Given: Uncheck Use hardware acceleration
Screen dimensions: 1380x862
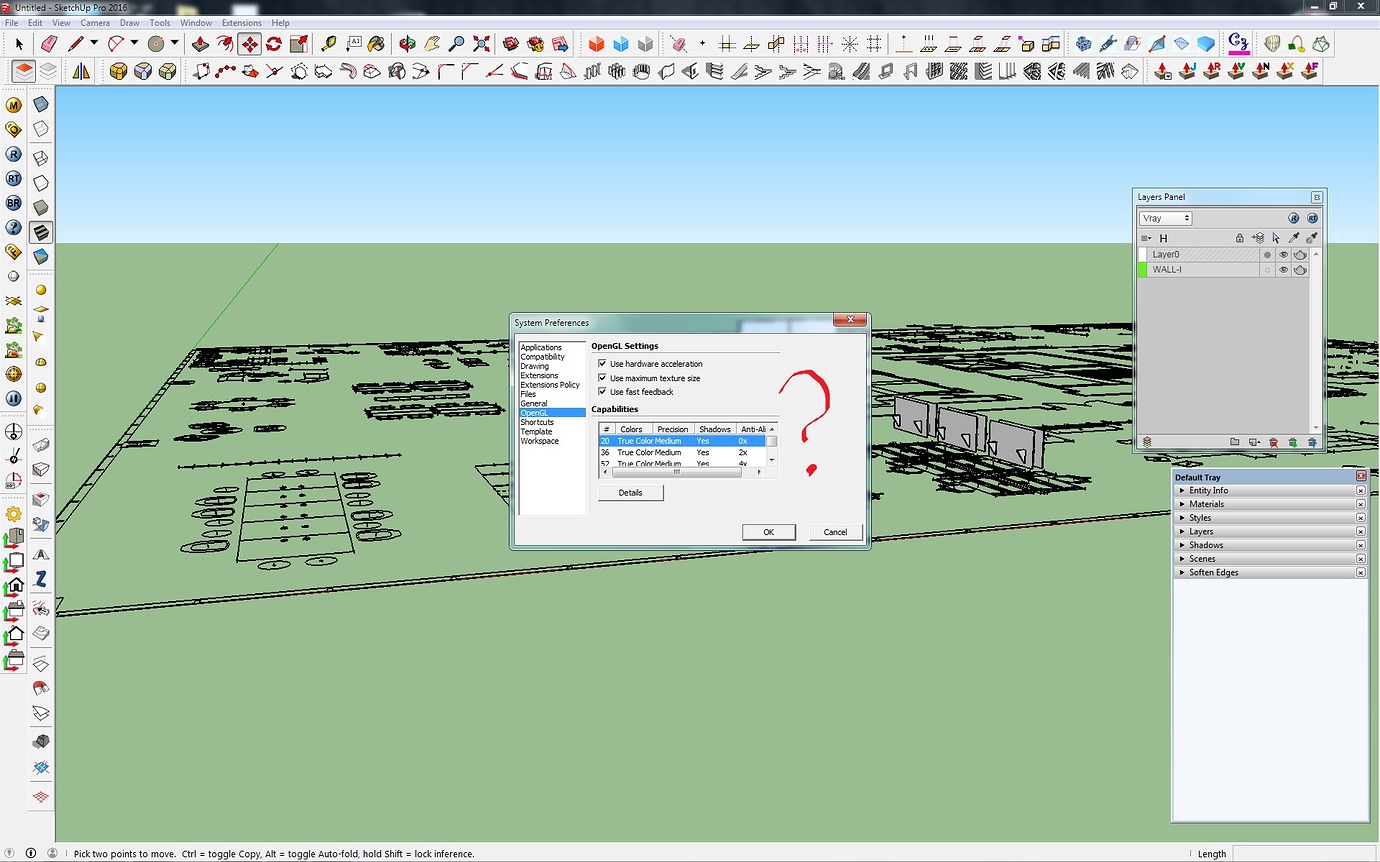Looking at the screenshot, I should 602,363.
